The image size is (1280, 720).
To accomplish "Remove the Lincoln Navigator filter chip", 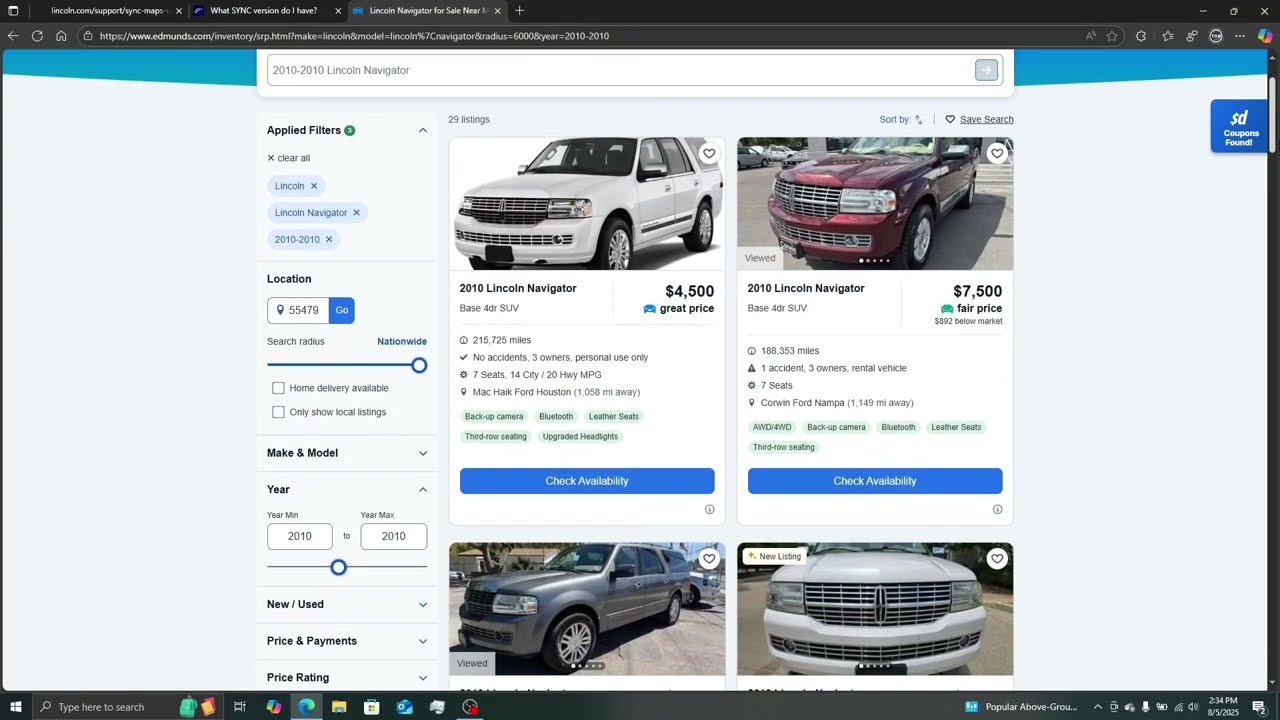I will (x=356, y=212).
